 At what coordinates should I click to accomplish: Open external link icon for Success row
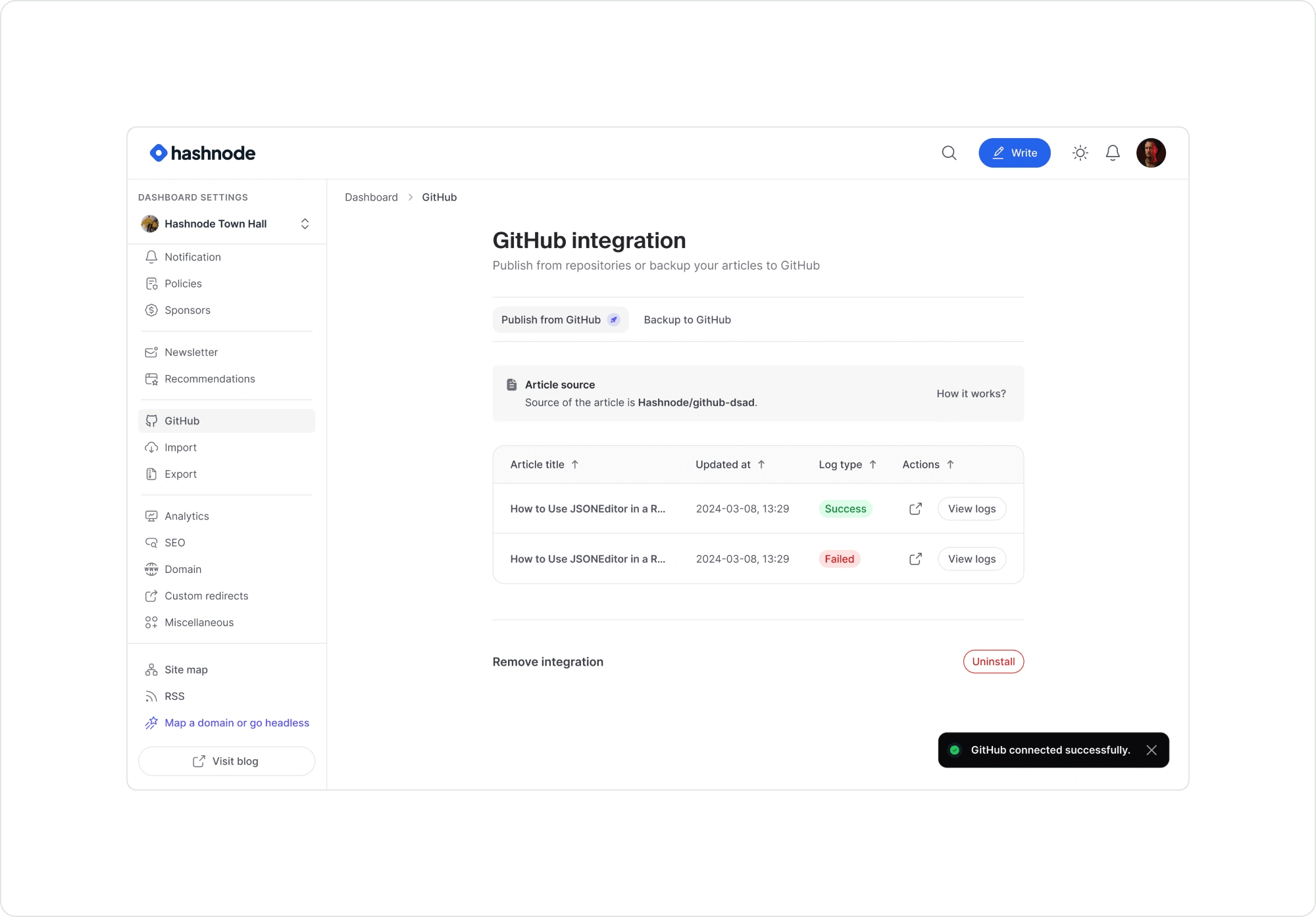tap(915, 508)
